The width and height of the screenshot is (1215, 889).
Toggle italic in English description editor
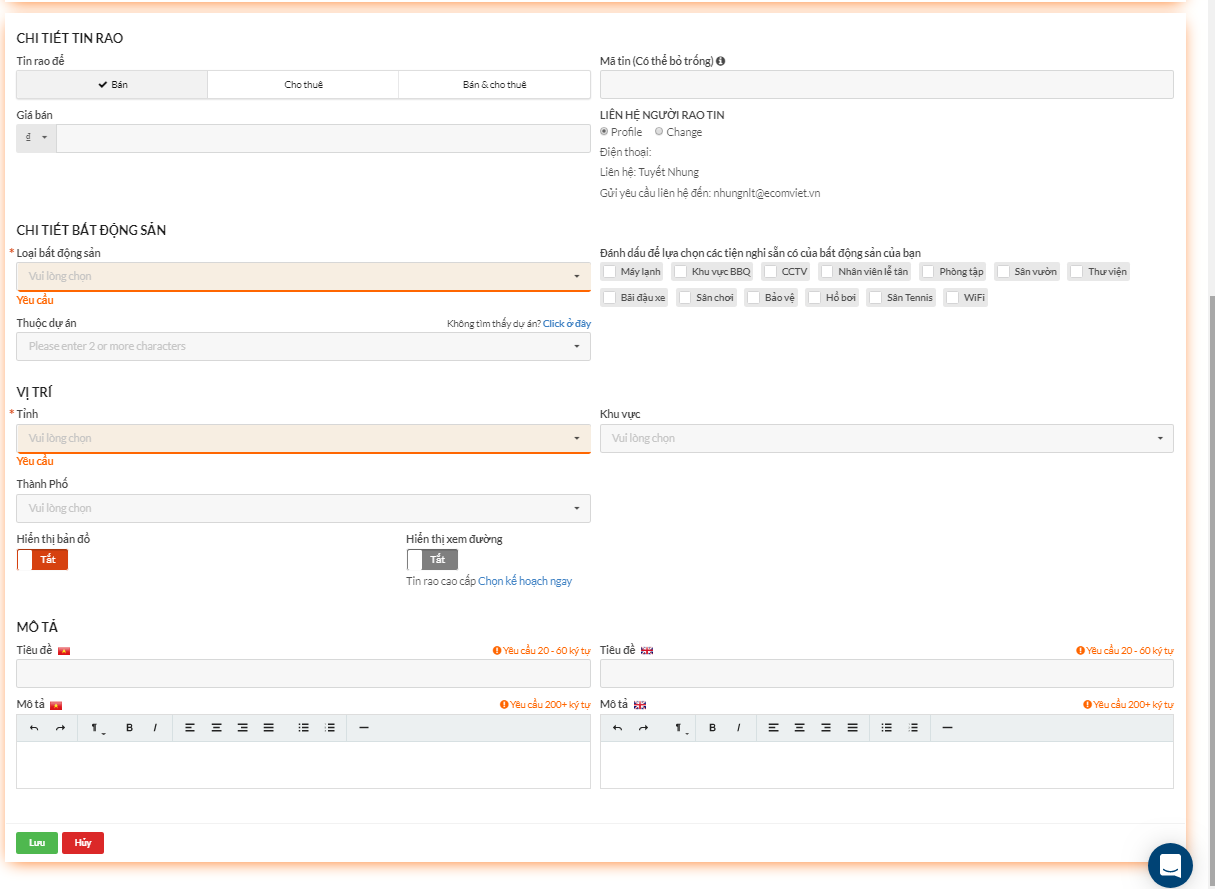[739, 728]
